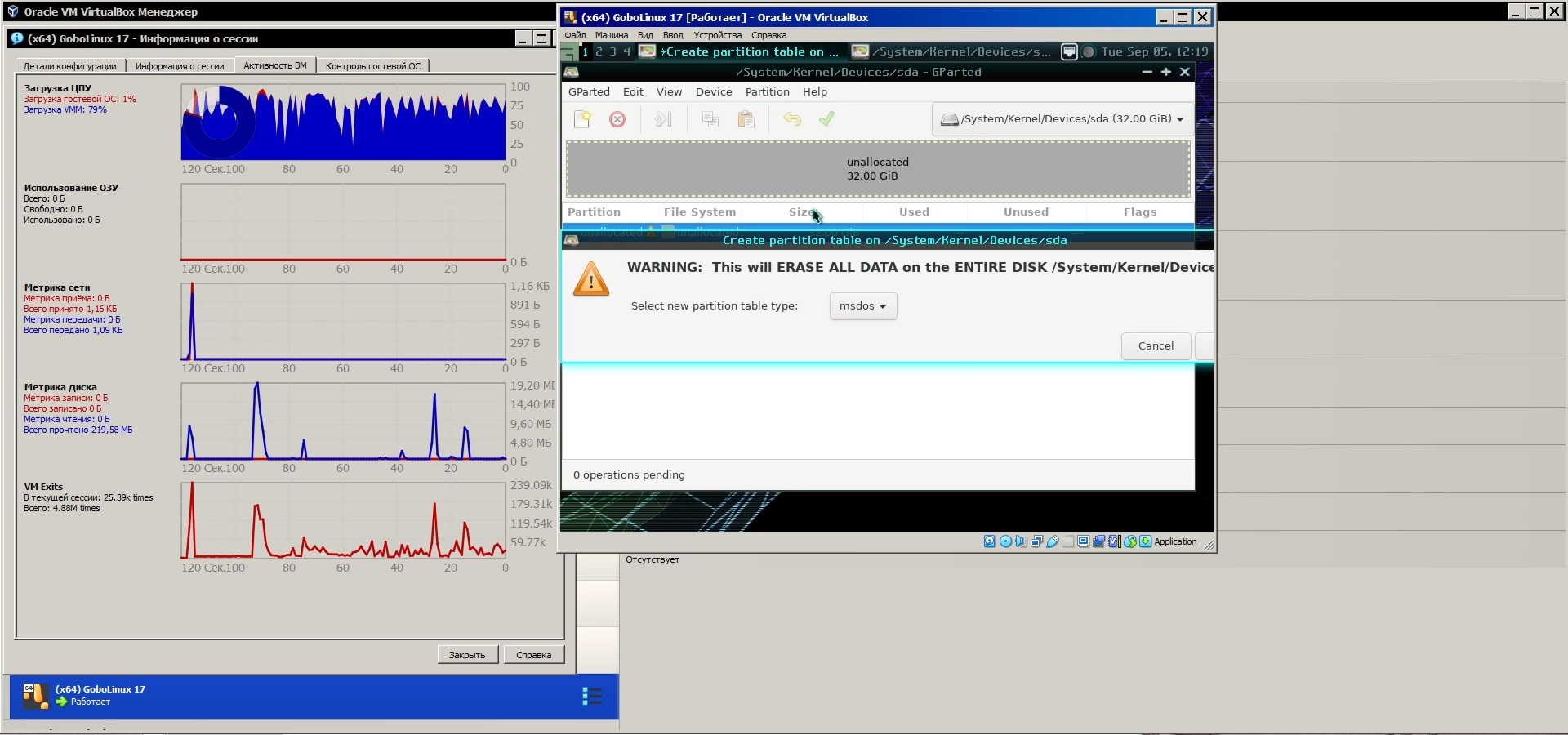Screen dimensions: 1568x735
Task: Click the guest clock 'Tue Sep 05, 12:19'
Action: pos(1155,51)
